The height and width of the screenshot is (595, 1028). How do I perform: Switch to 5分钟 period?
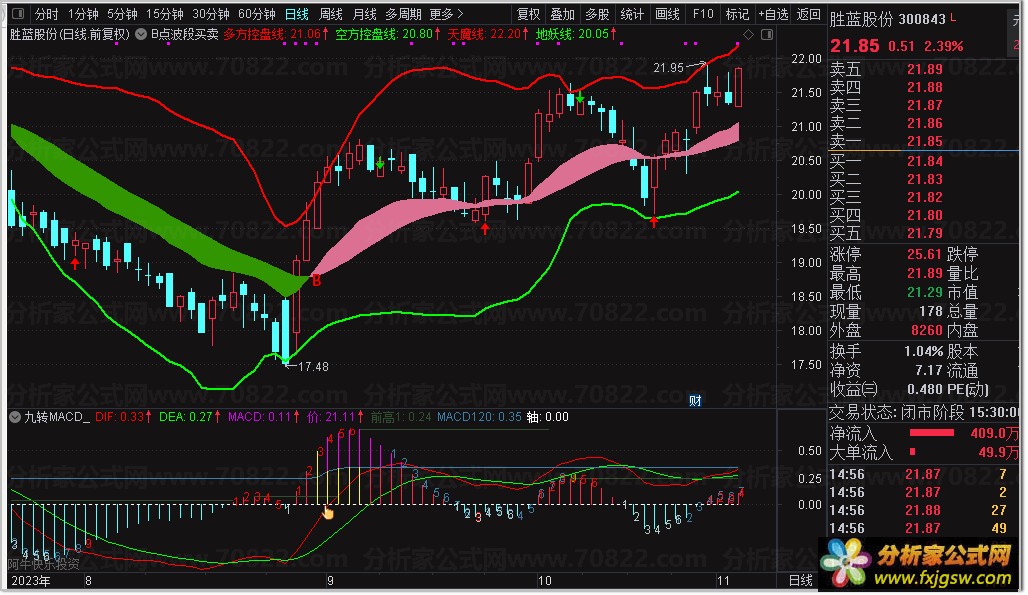click(122, 14)
